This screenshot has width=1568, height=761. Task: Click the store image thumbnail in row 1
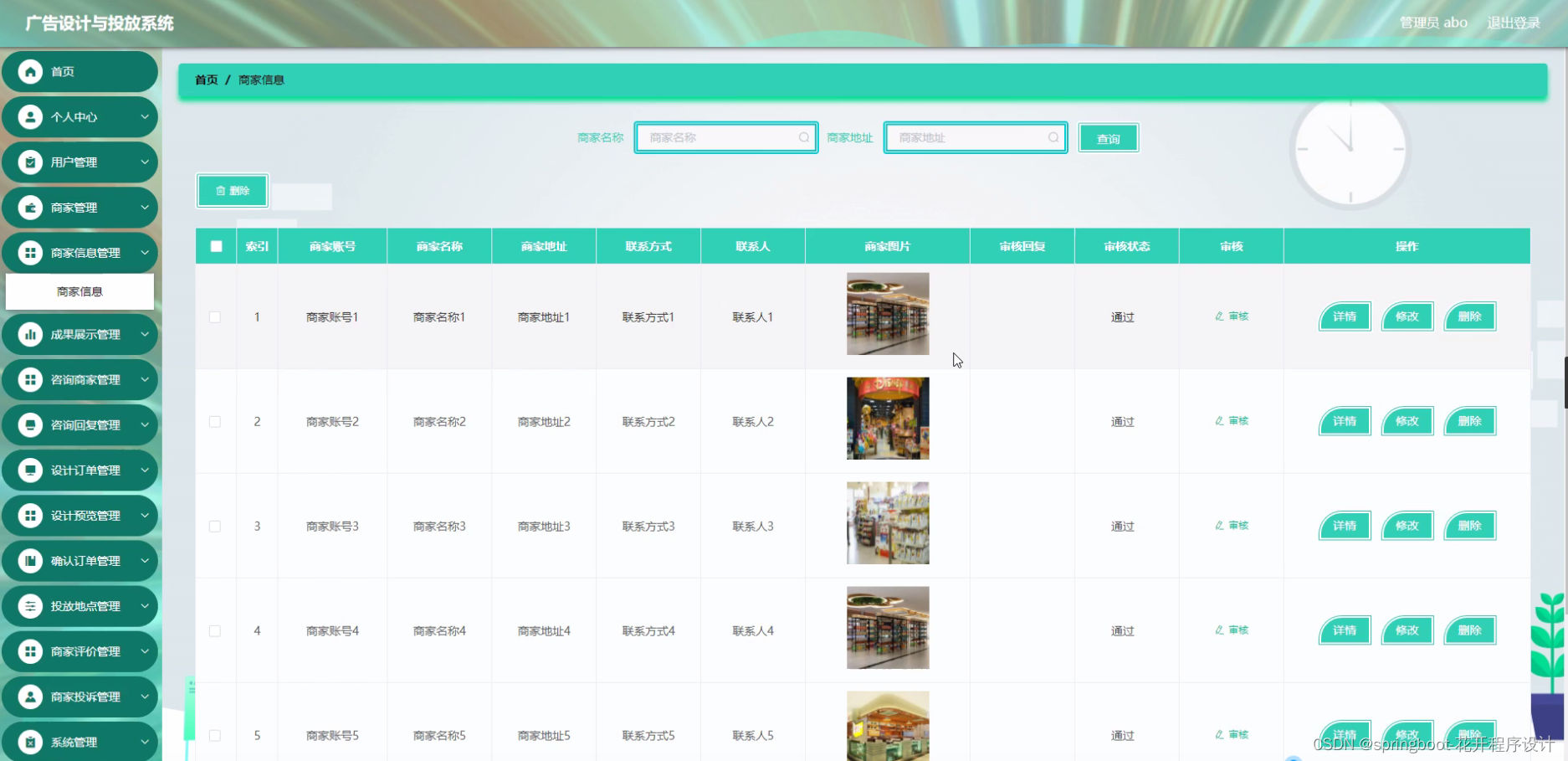(887, 313)
